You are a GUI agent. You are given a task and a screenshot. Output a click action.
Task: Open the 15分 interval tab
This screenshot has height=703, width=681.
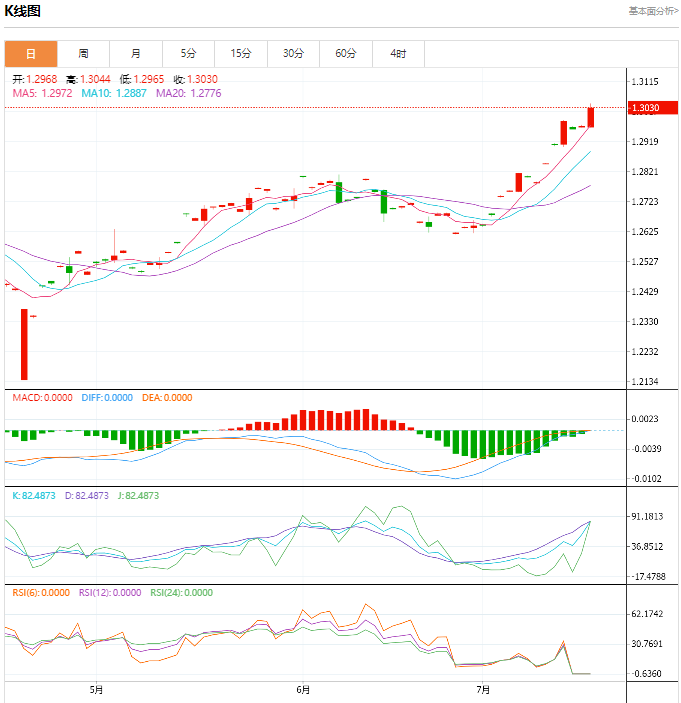coord(241,54)
